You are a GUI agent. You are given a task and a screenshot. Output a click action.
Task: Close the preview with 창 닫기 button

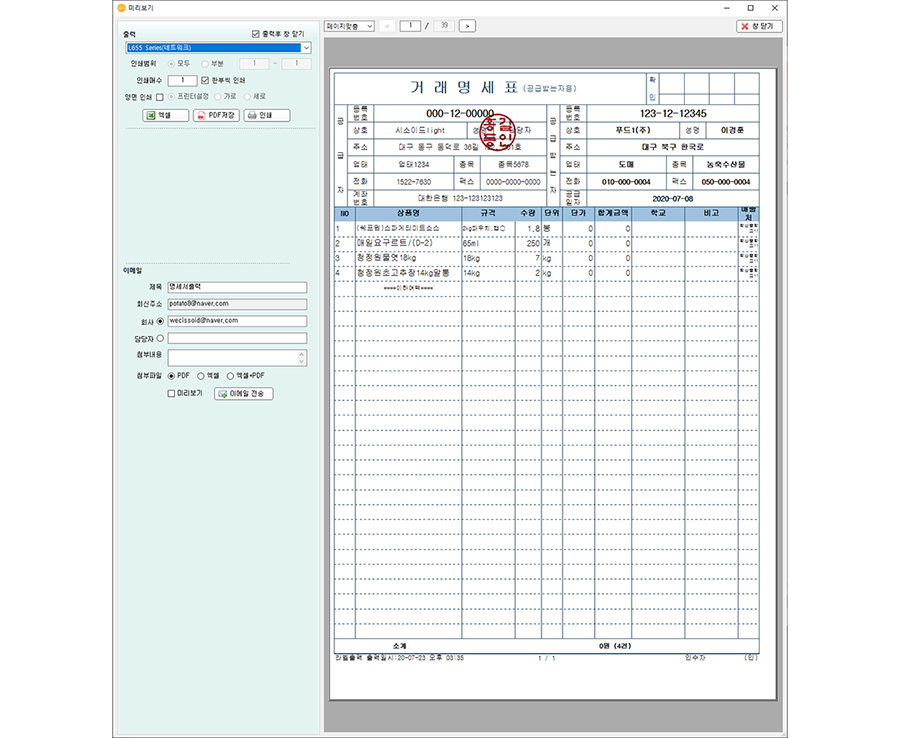[759, 25]
